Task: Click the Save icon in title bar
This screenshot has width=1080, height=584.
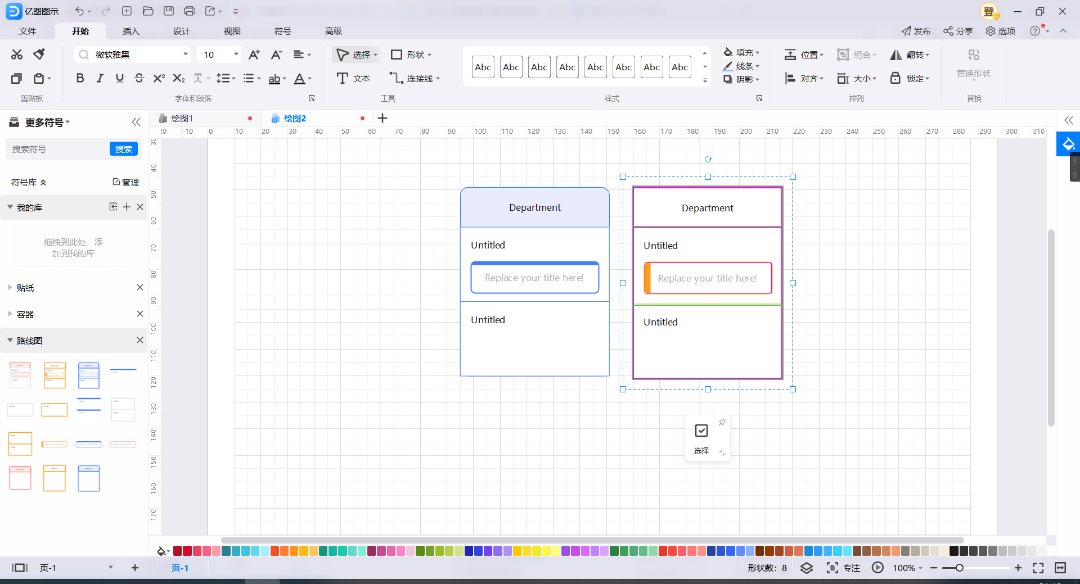Action: (x=168, y=11)
